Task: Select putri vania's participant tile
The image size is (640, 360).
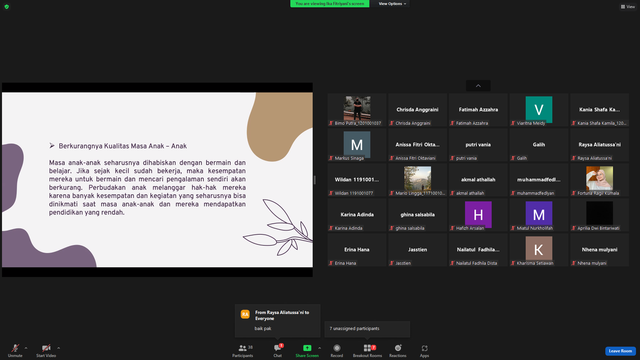Action: pos(478,145)
